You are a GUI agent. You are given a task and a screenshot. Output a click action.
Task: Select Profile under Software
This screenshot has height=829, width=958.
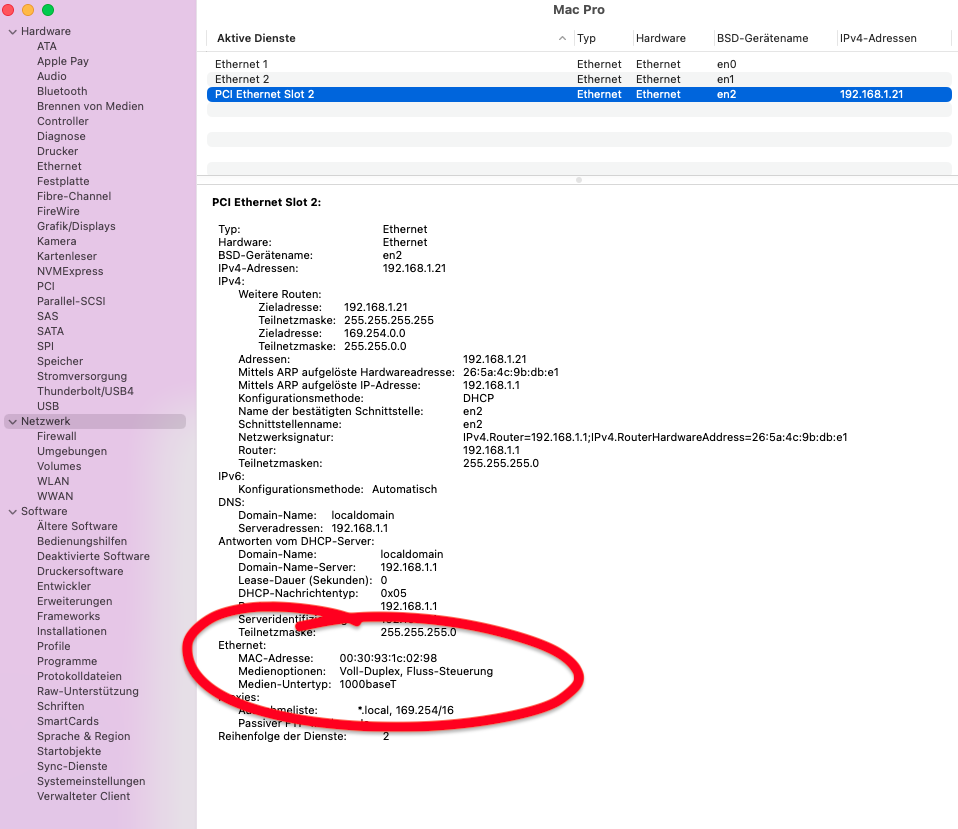click(x=54, y=646)
